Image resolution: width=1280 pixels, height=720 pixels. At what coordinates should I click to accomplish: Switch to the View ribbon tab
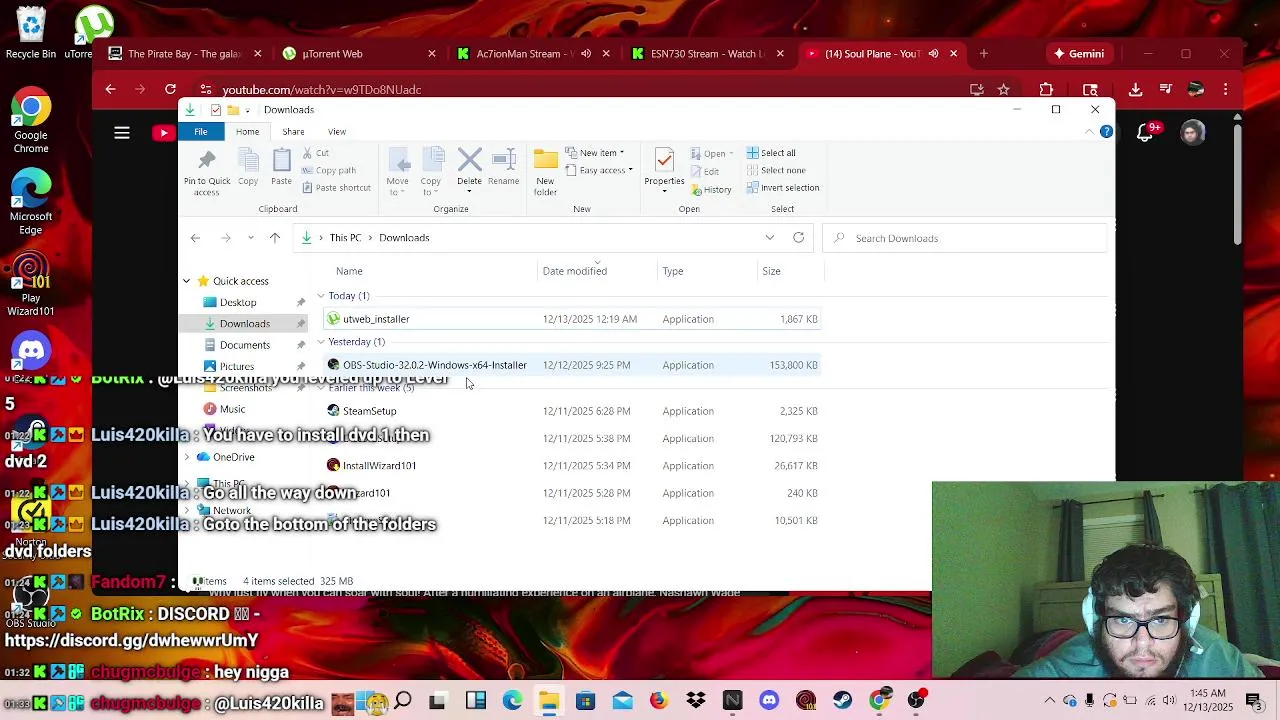(x=337, y=132)
